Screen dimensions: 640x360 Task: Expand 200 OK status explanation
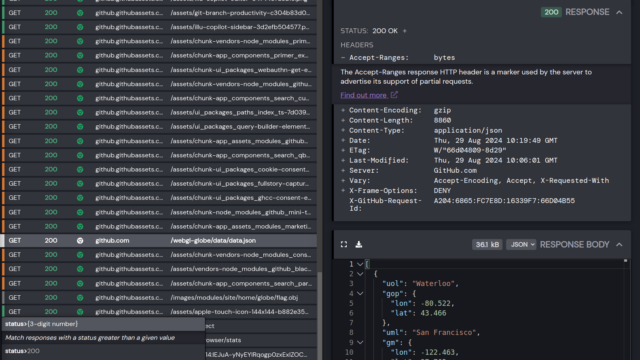(x=404, y=31)
